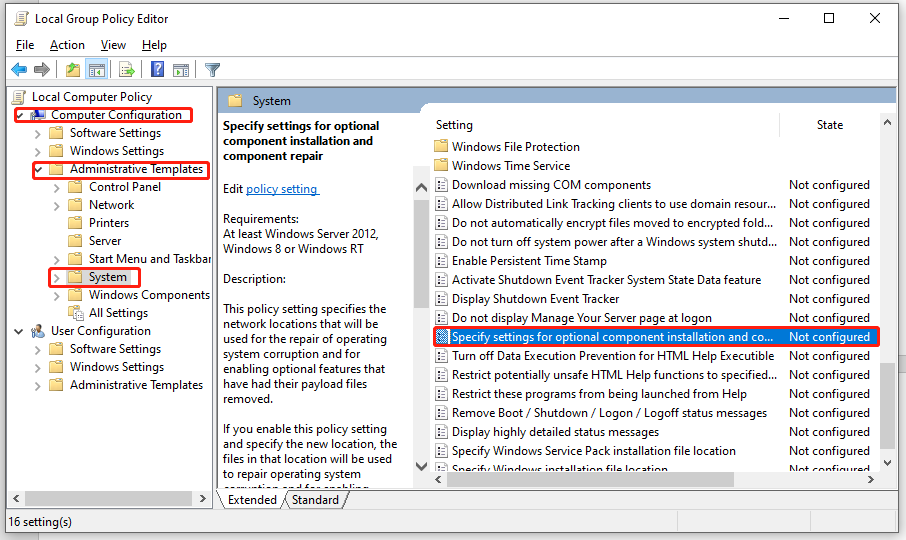Image resolution: width=906 pixels, height=540 pixels.
Task: Click the User Configuration user icon
Action: [38, 331]
